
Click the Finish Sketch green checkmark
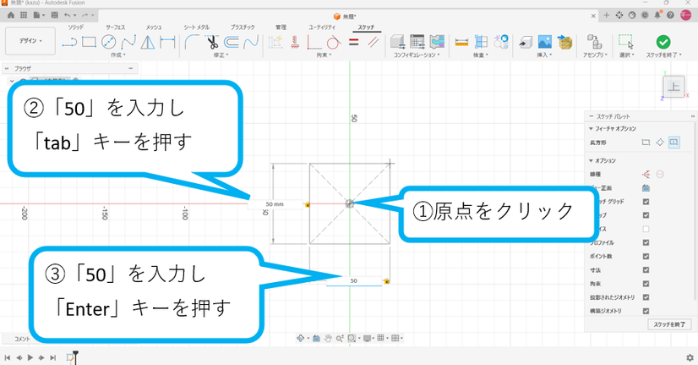663,42
